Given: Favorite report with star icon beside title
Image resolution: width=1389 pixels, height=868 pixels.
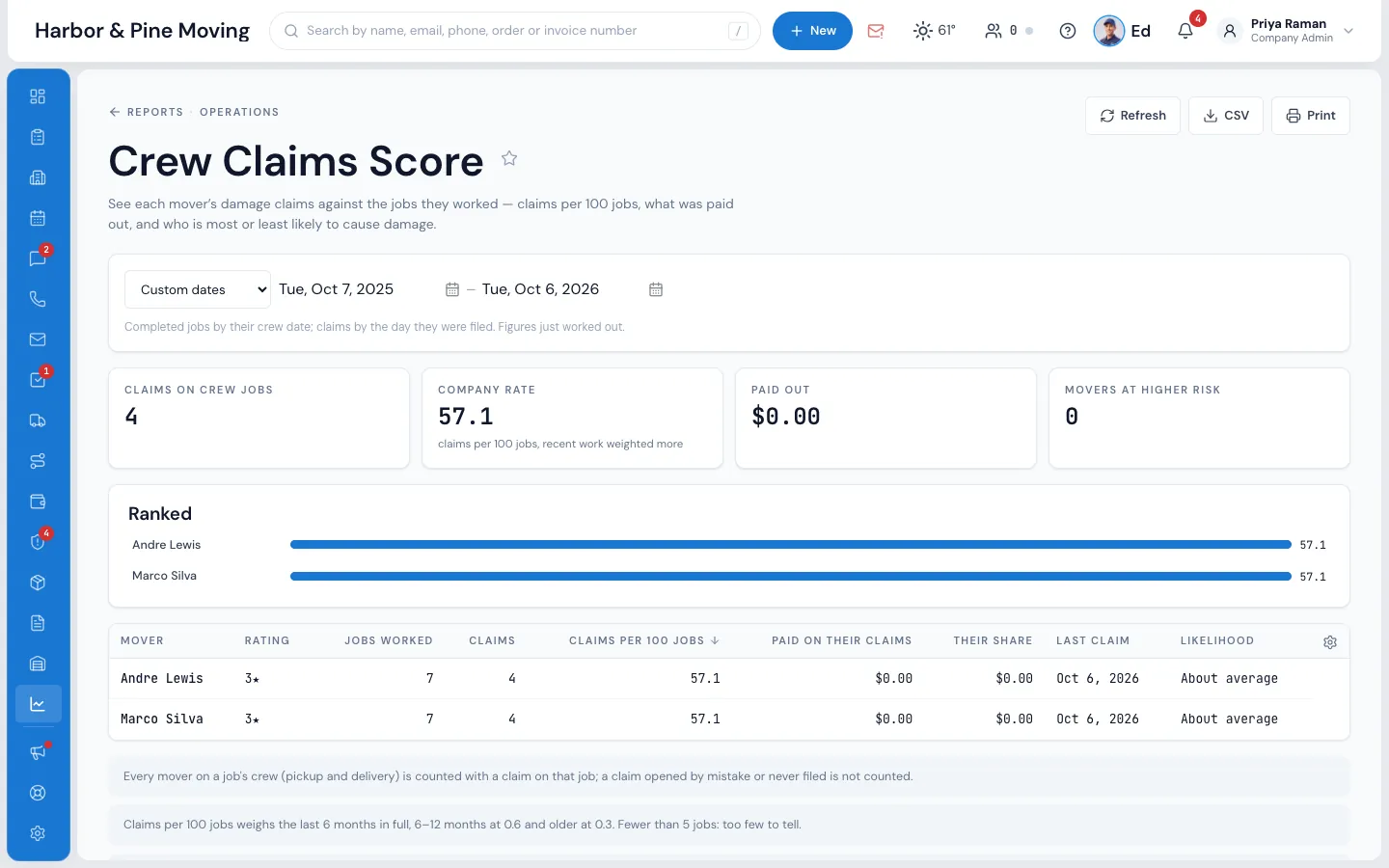Looking at the screenshot, I should click(x=509, y=158).
